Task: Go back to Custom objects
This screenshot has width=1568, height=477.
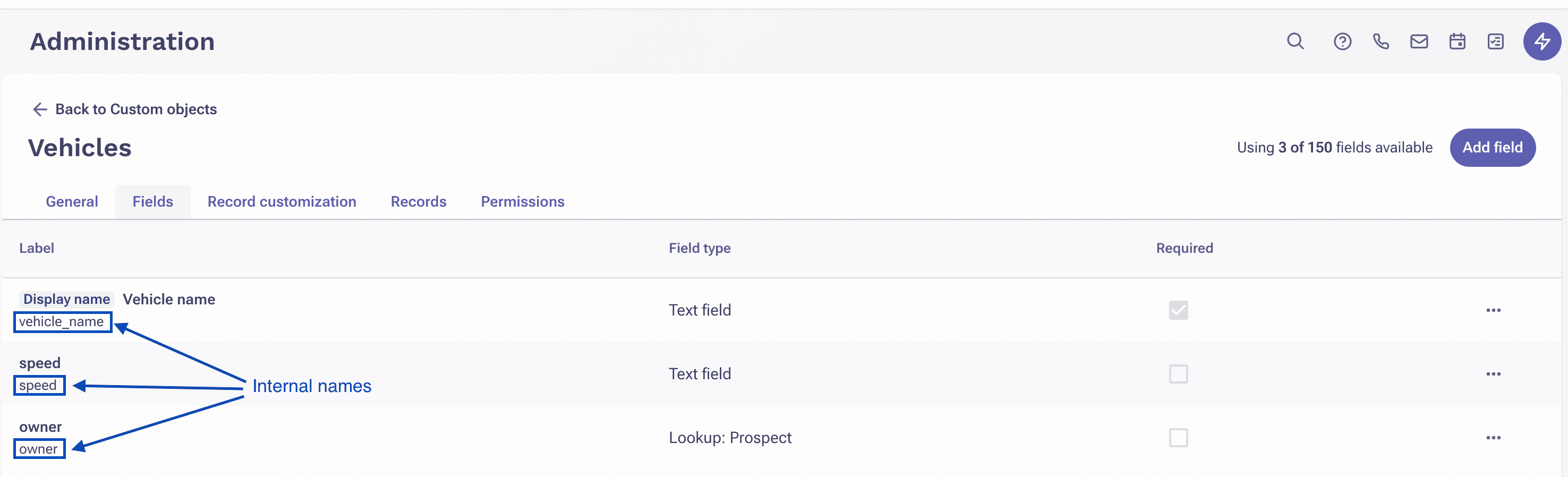Action: [x=137, y=109]
